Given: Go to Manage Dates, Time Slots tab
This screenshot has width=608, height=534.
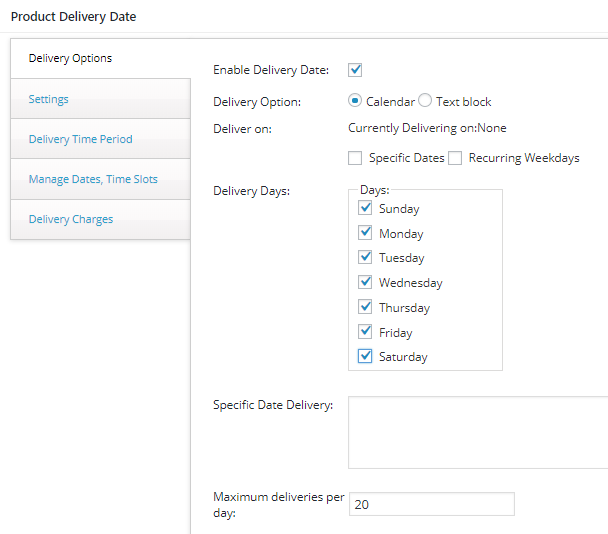Looking at the screenshot, I should point(93,179).
